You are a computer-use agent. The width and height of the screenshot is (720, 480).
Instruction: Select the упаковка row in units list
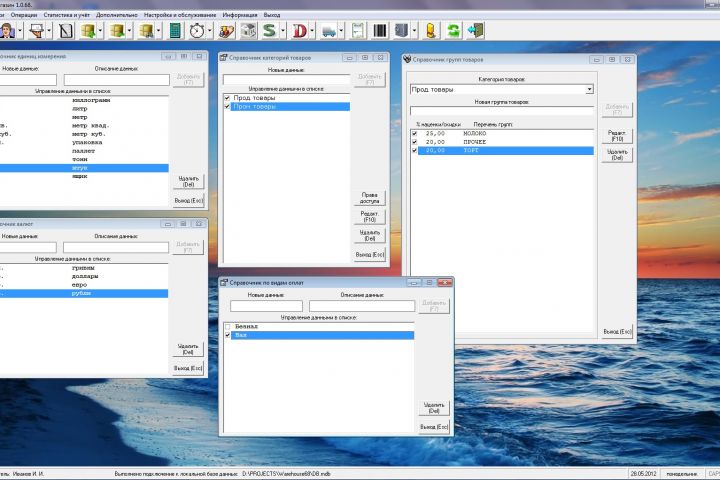[x=84, y=142]
